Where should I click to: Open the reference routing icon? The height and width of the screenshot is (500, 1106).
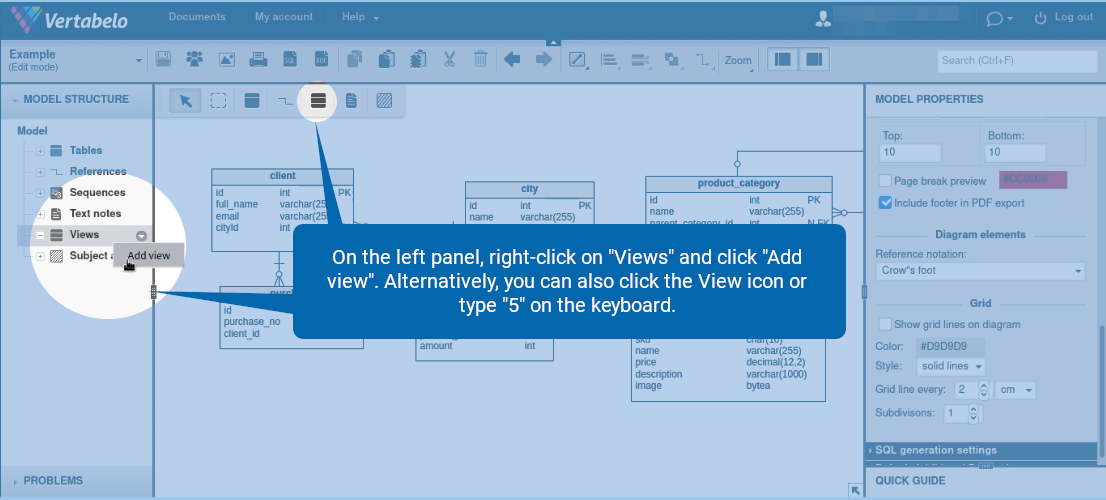coord(703,61)
